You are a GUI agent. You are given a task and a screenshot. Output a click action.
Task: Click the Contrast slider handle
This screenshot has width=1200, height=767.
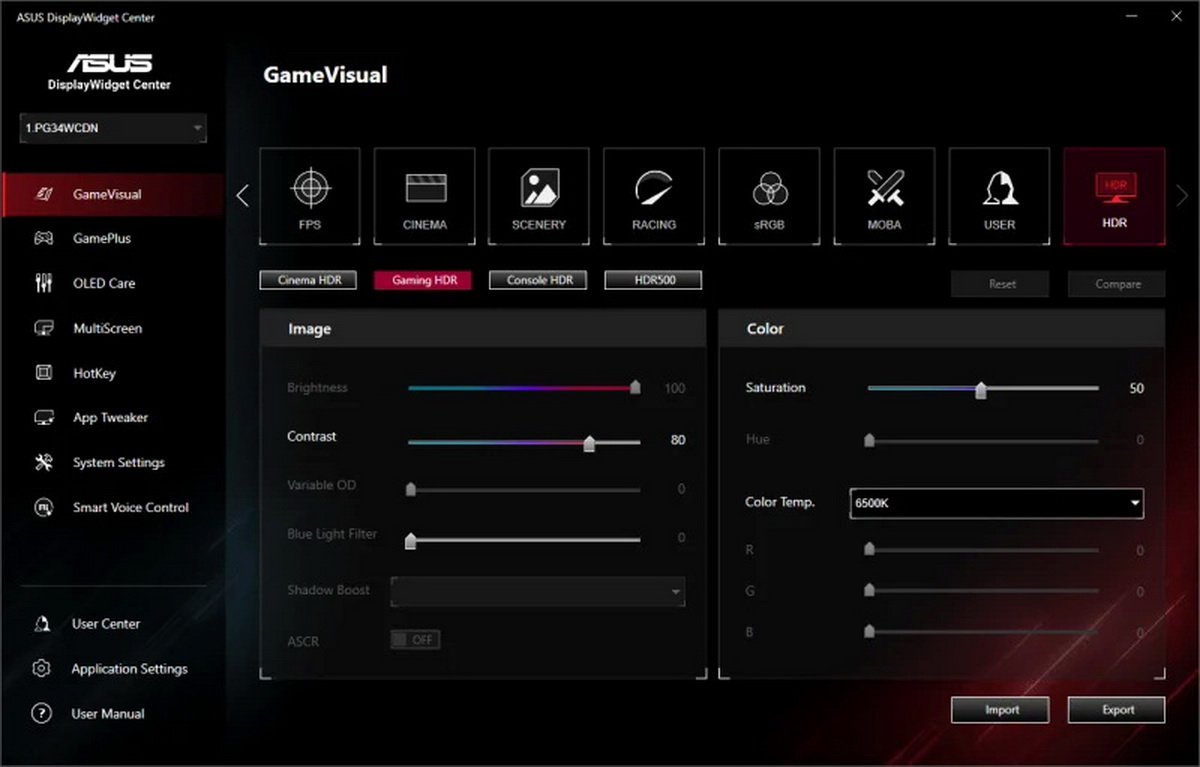[x=589, y=444]
